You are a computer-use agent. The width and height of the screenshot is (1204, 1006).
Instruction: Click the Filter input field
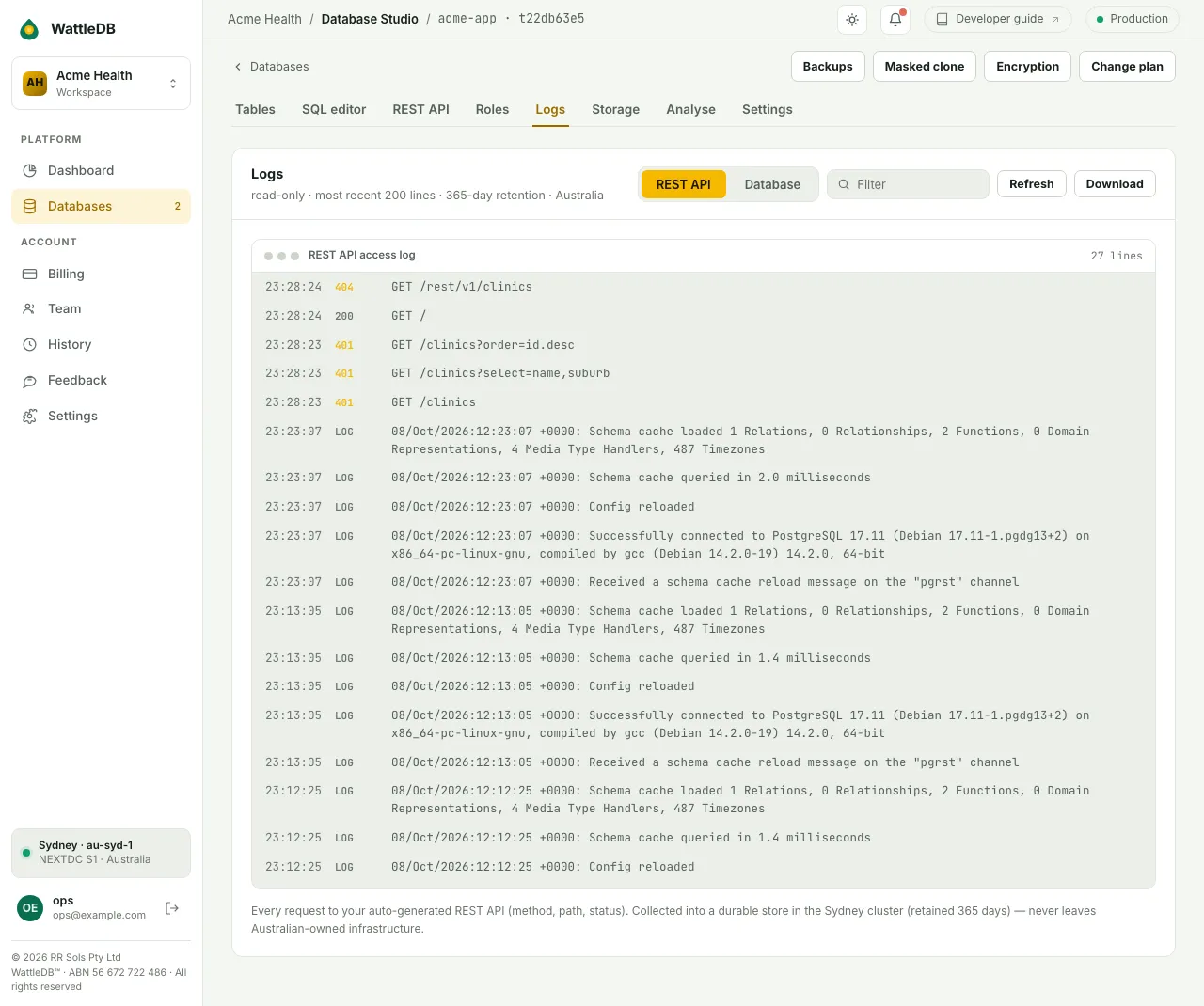[x=909, y=184]
